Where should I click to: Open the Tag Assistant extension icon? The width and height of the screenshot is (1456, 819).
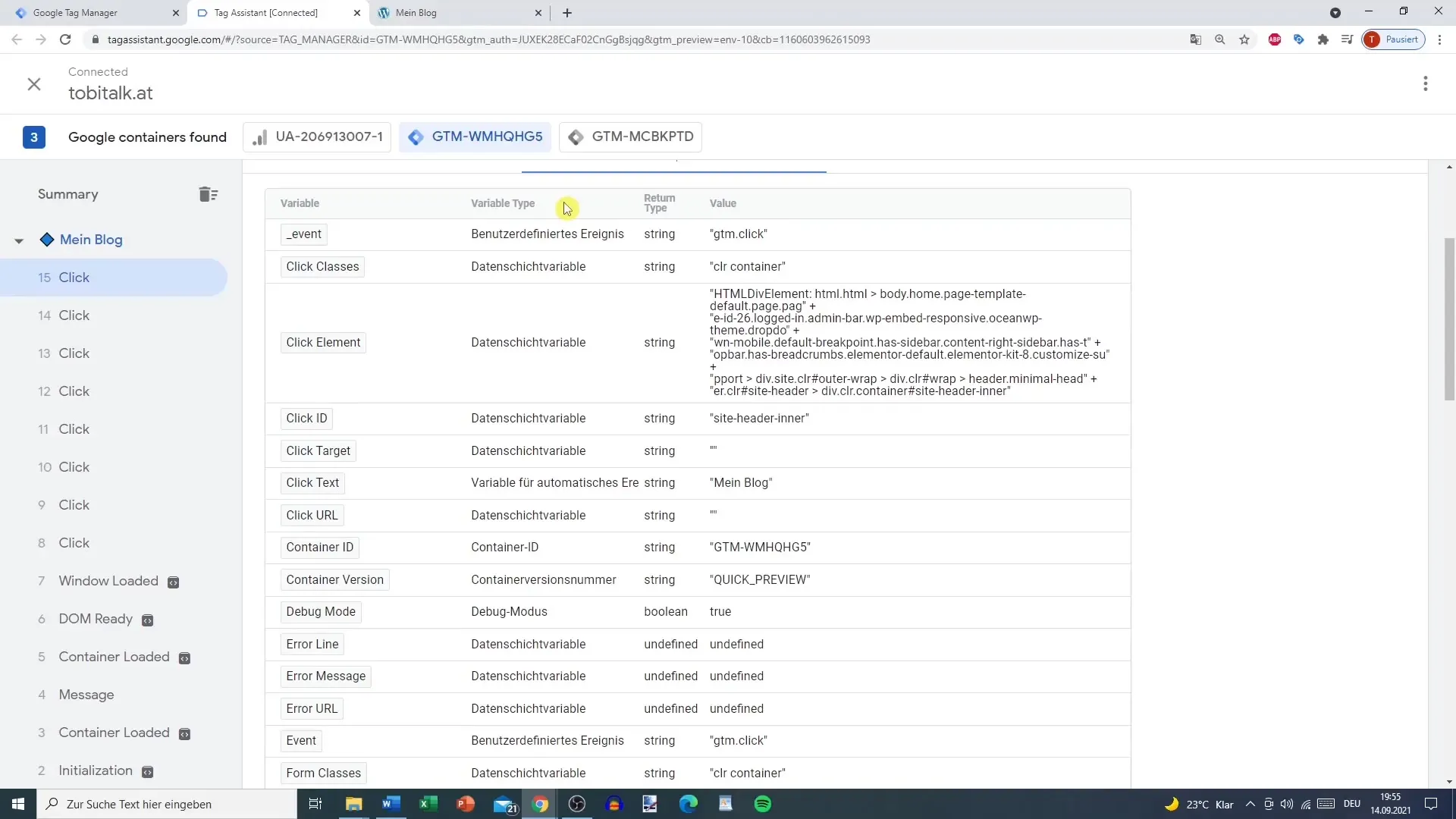(x=1299, y=39)
